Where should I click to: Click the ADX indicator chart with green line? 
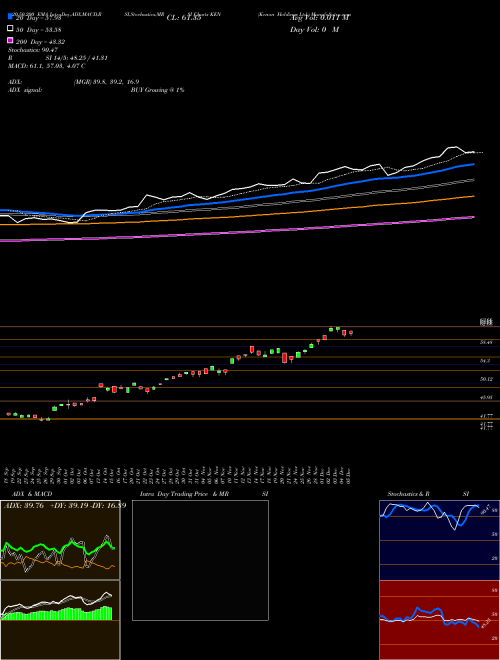tap(60, 540)
